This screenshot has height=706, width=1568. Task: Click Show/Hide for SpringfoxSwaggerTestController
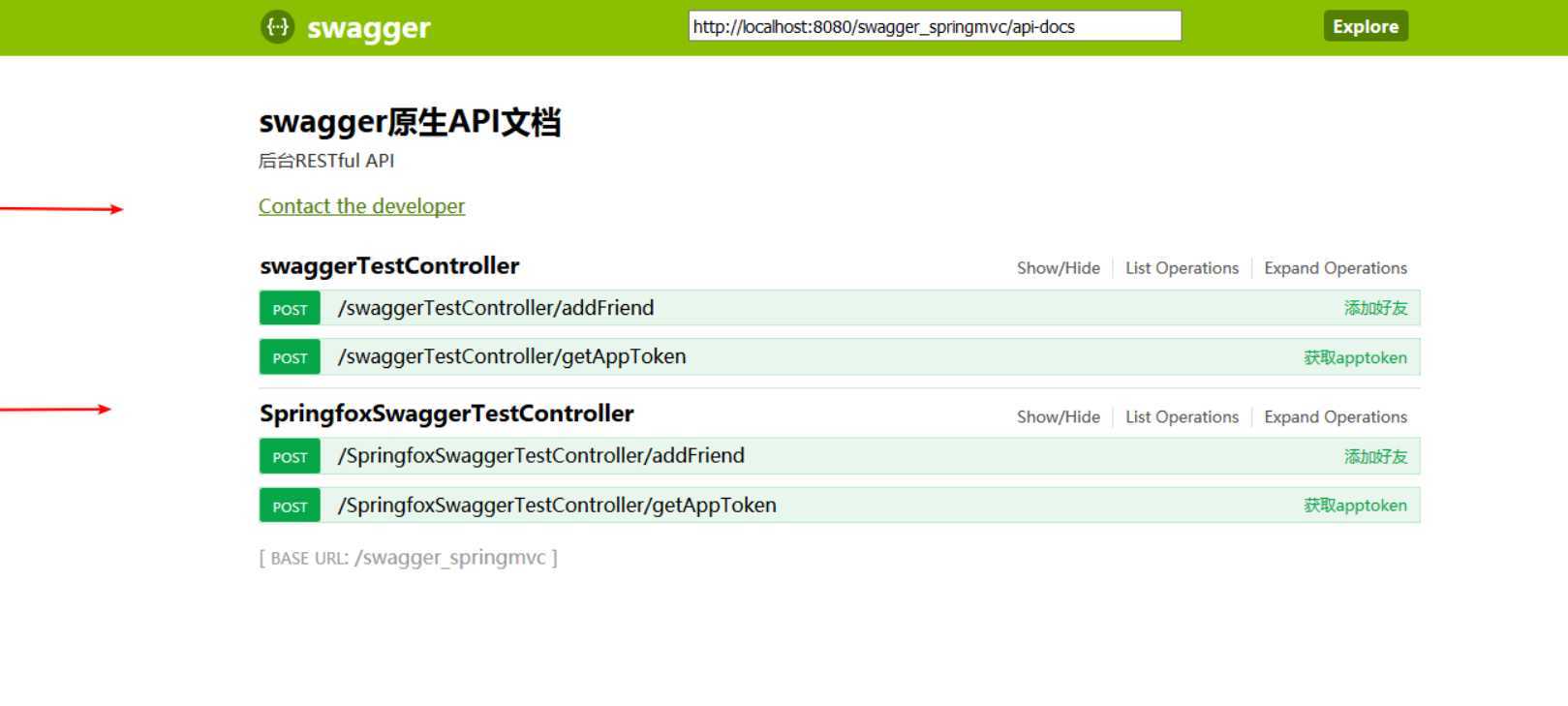[1059, 417]
